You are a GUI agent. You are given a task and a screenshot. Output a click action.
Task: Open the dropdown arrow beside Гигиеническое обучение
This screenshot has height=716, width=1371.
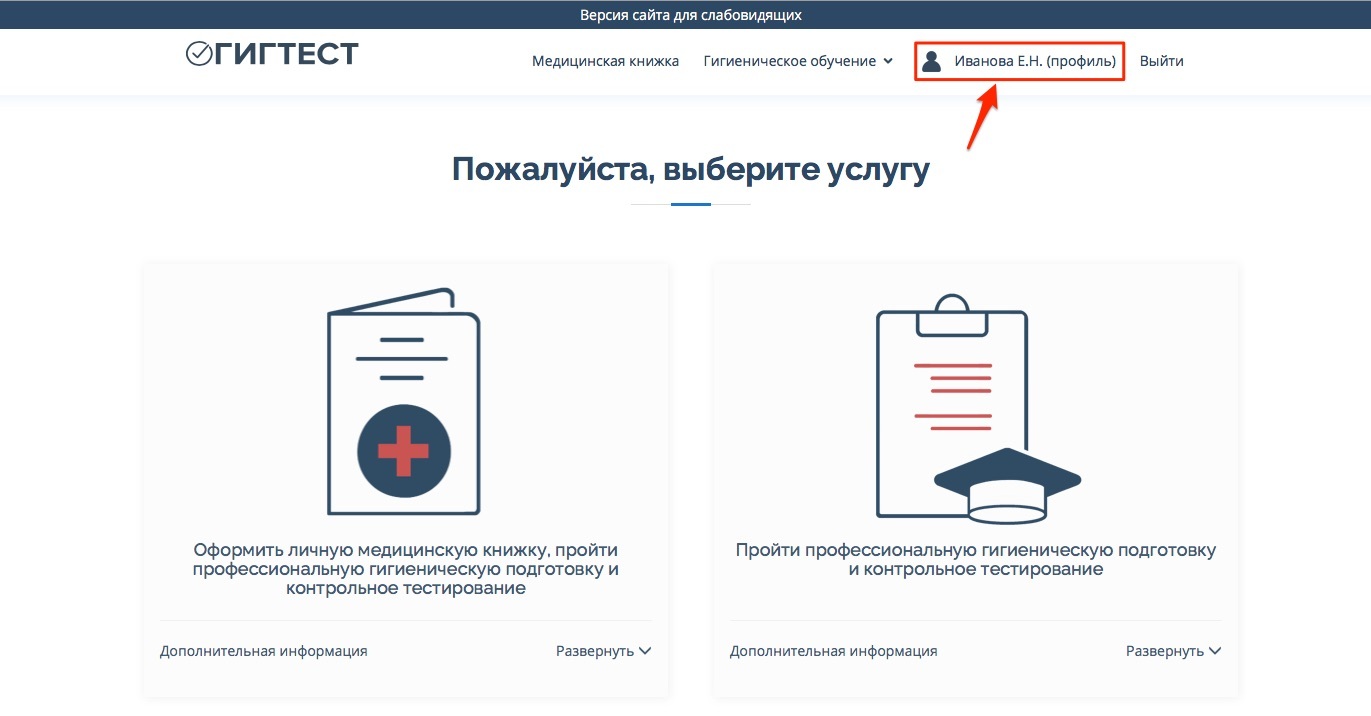pyautogui.click(x=887, y=61)
